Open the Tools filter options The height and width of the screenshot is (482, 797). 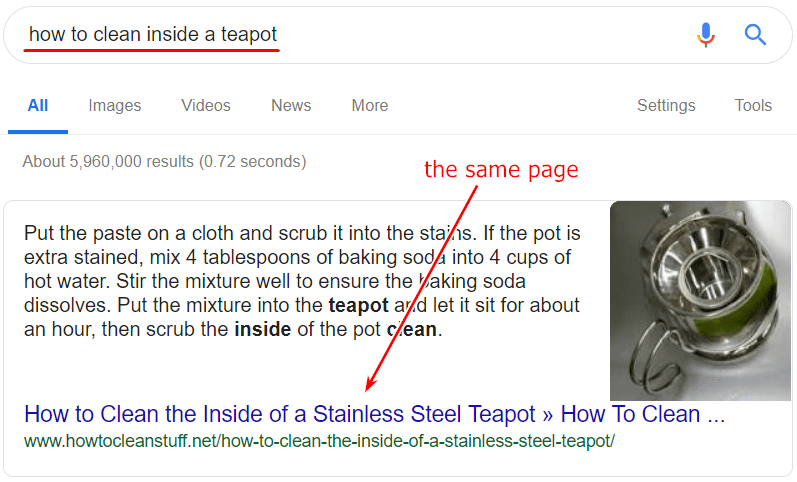click(753, 105)
